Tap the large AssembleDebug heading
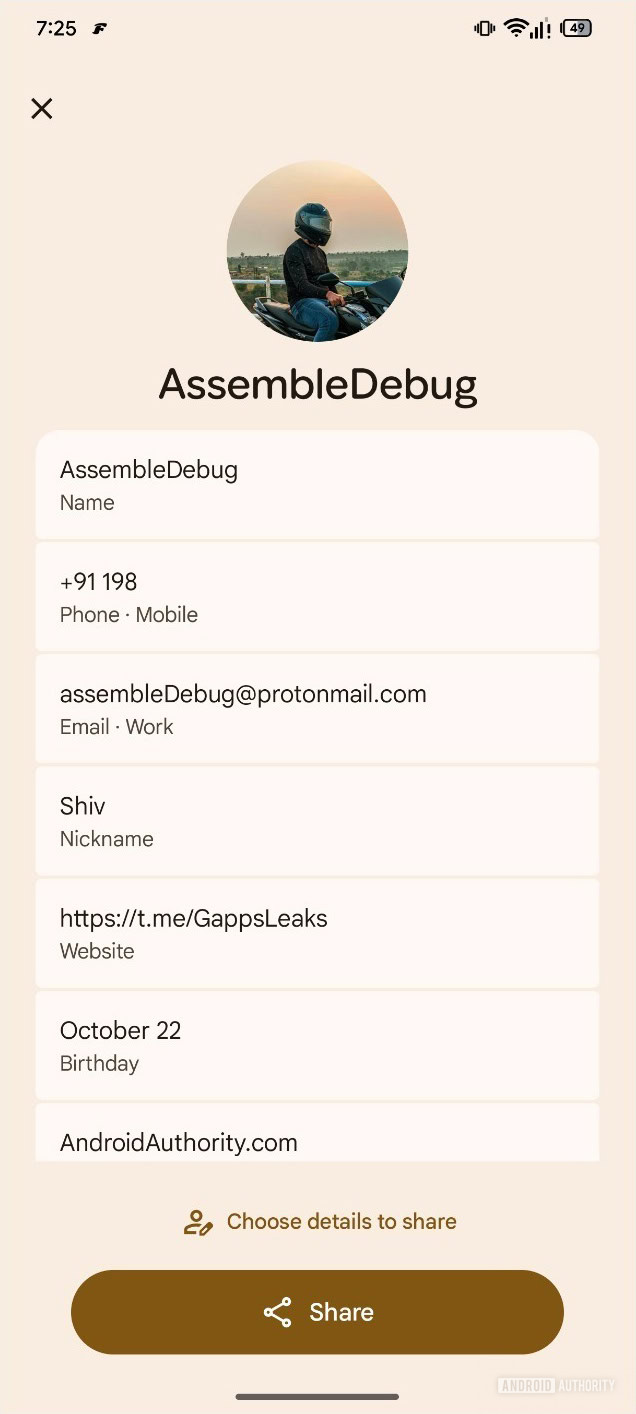Image resolution: width=636 pixels, height=1414 pixels. point(317,385)
